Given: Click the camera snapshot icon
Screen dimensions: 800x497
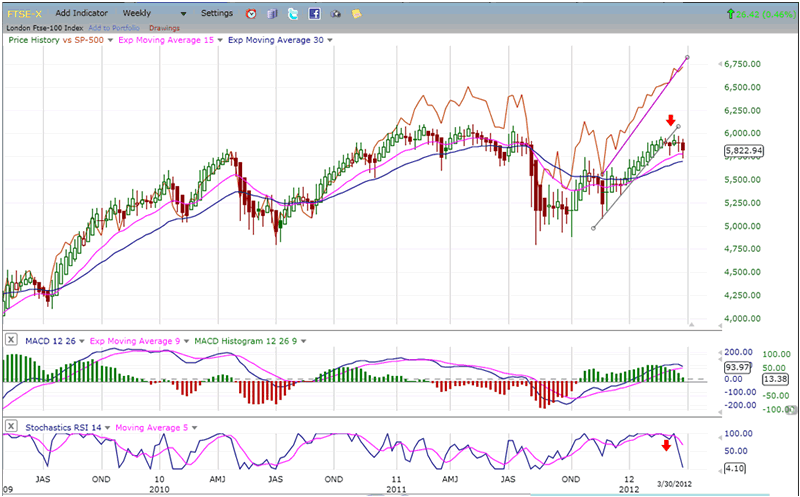Looking at the screenshot, I should [335, 14].
